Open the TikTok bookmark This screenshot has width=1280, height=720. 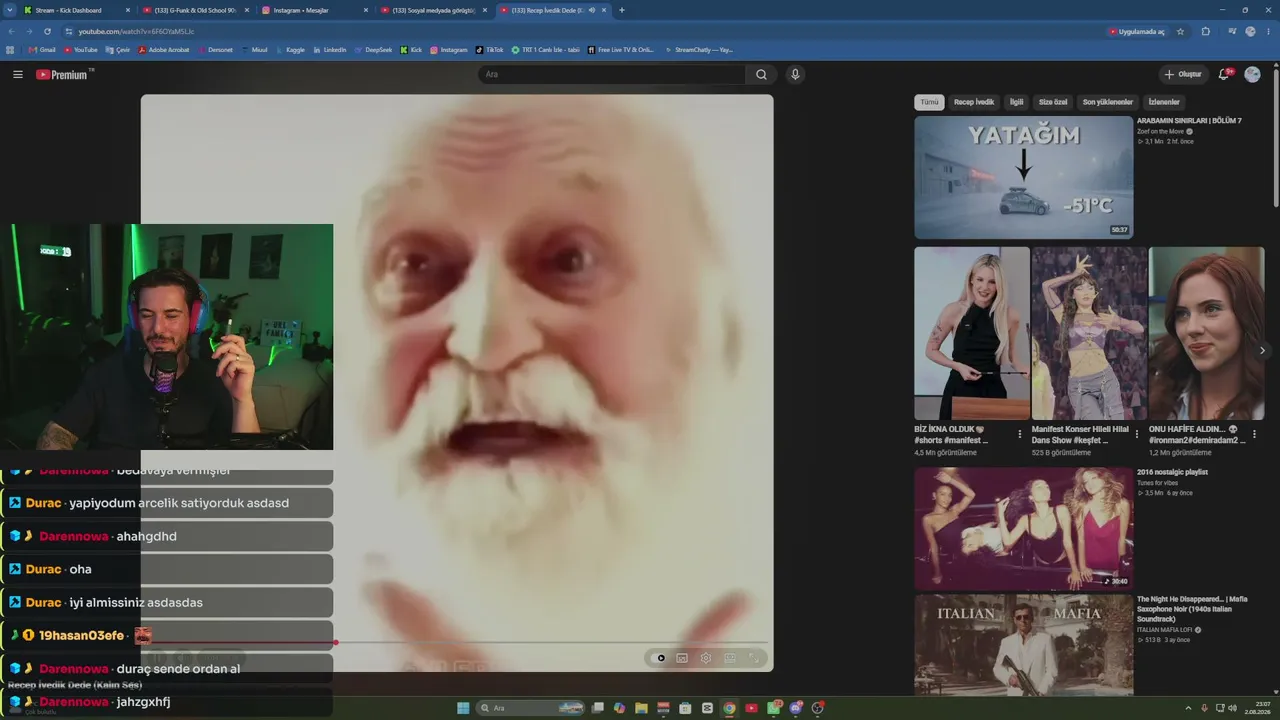[x=490, y=49]
